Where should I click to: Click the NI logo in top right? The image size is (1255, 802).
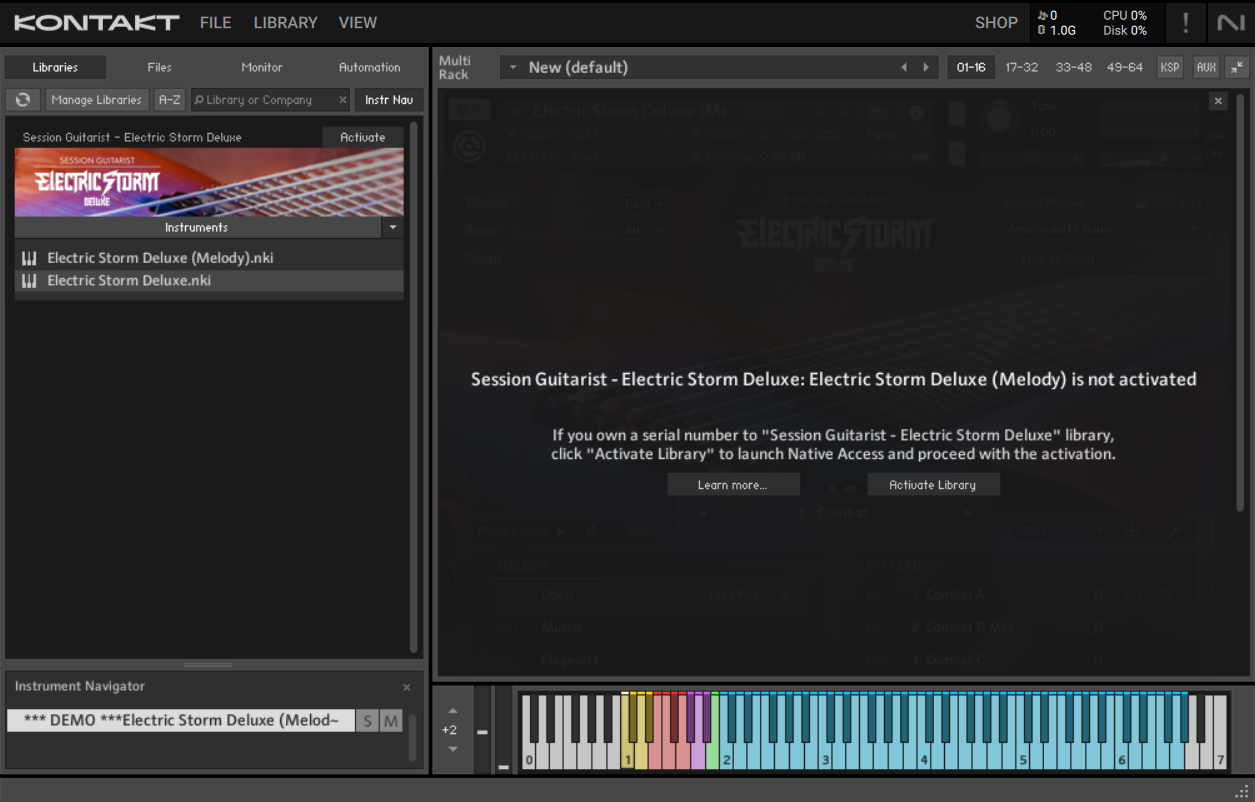click(1231, 22)
